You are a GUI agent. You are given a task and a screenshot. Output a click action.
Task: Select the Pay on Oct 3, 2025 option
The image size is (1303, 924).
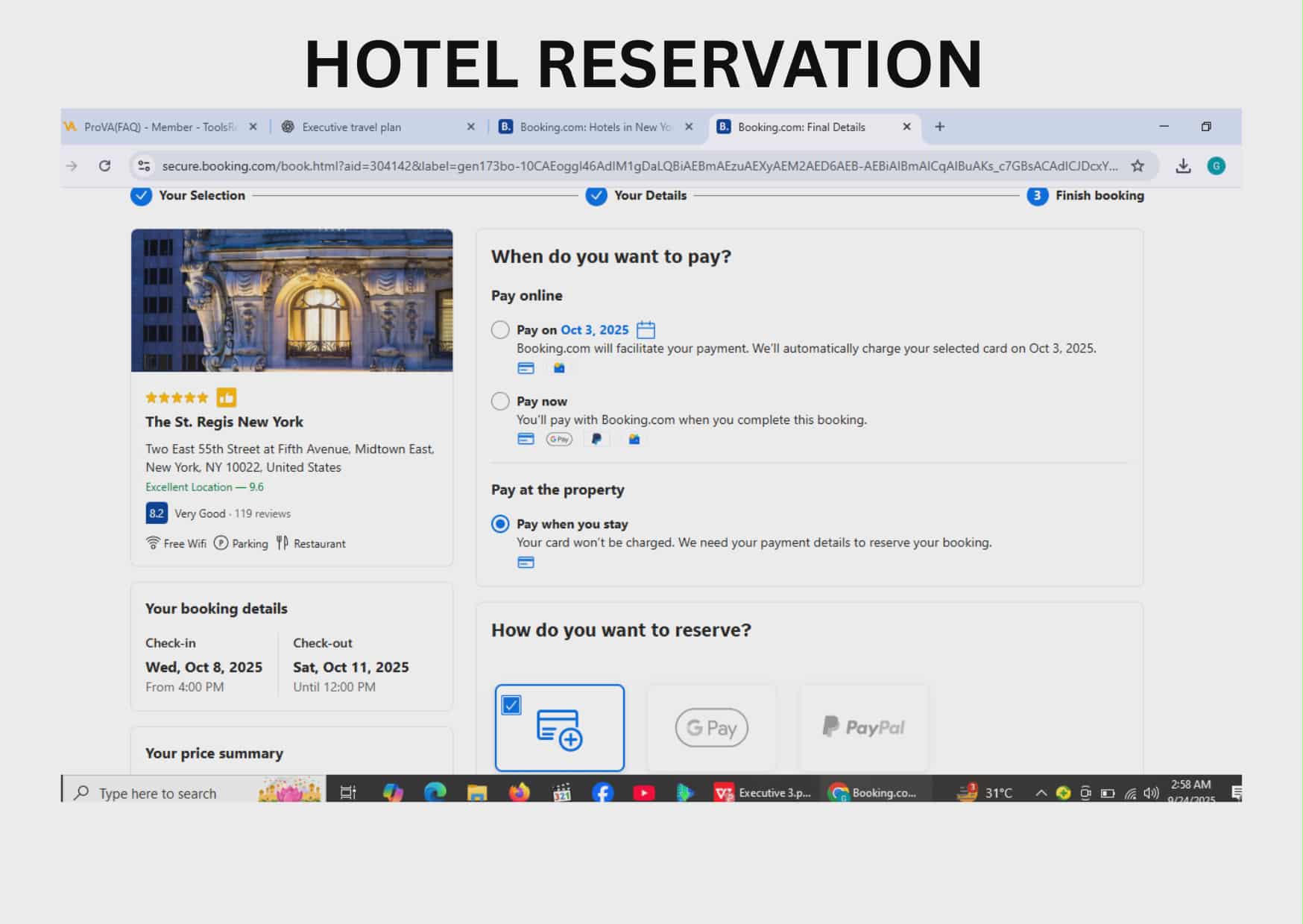pos(500,329)
